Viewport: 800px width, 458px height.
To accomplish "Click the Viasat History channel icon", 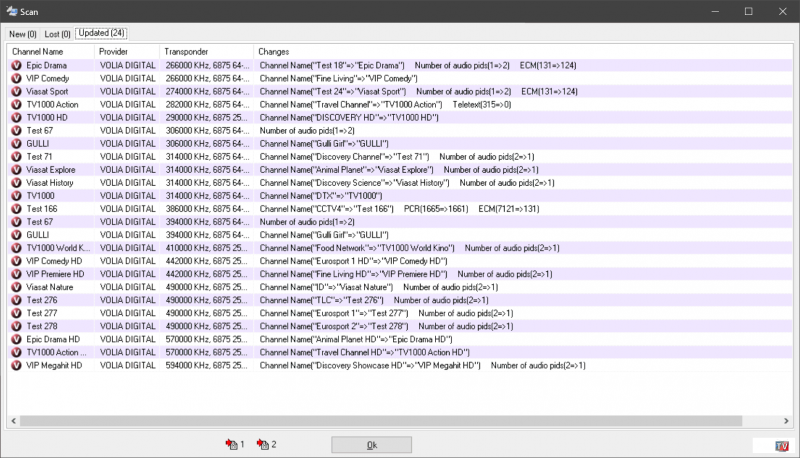I will coord(17,183).
